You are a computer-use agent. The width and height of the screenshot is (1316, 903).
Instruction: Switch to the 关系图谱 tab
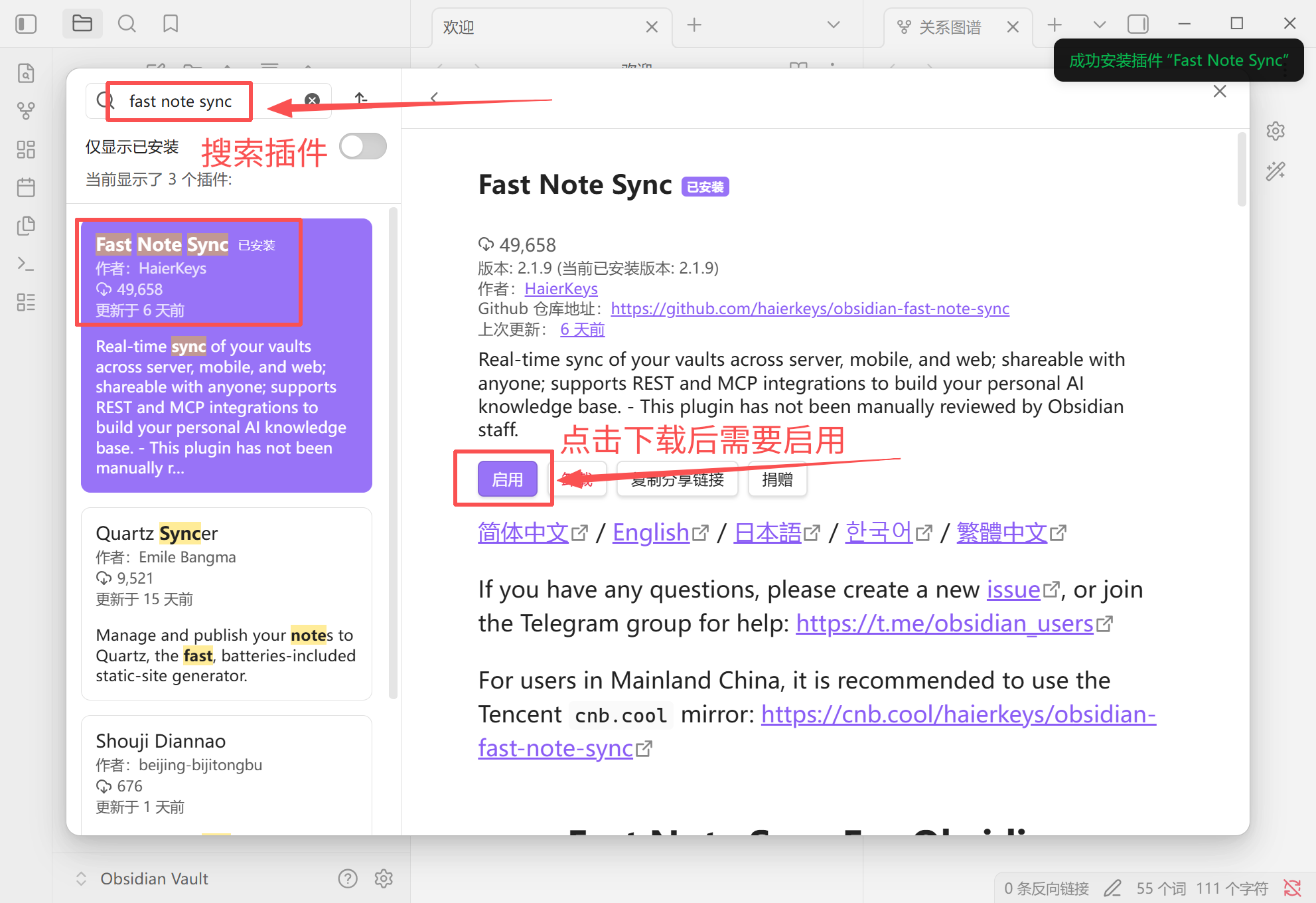point(958,27)
